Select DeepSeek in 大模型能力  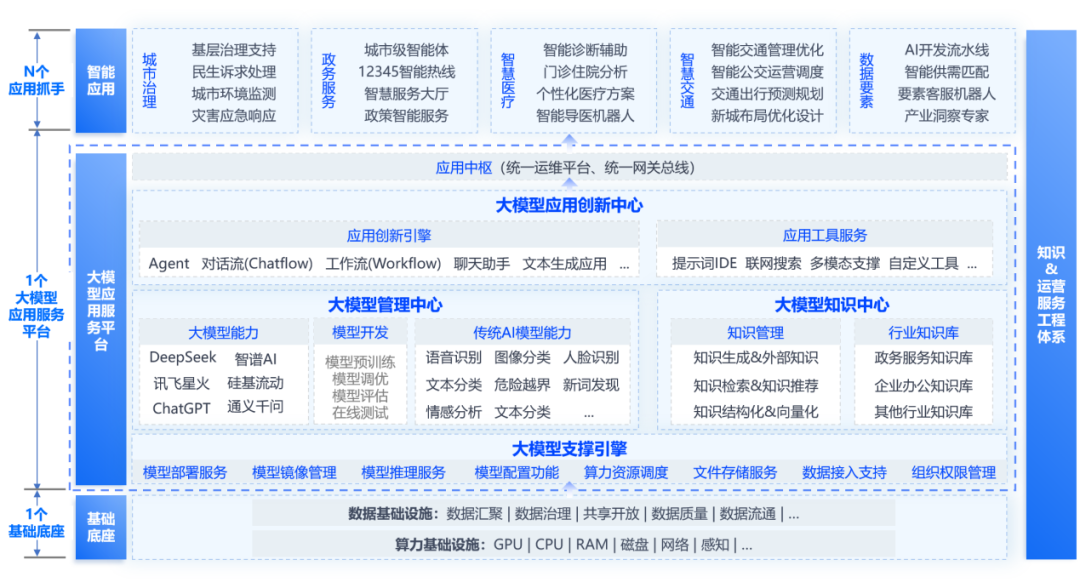pos(183,357)
